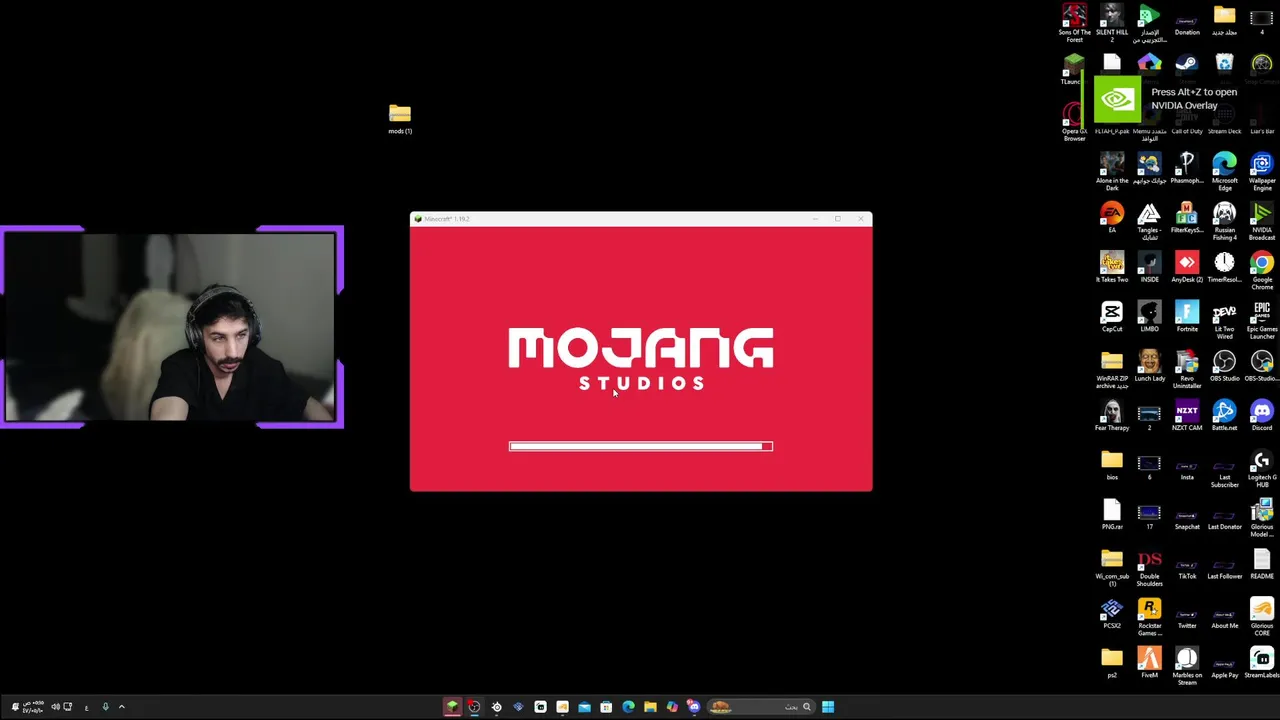Open Discord desktop shortcut

coord(1262,415)
